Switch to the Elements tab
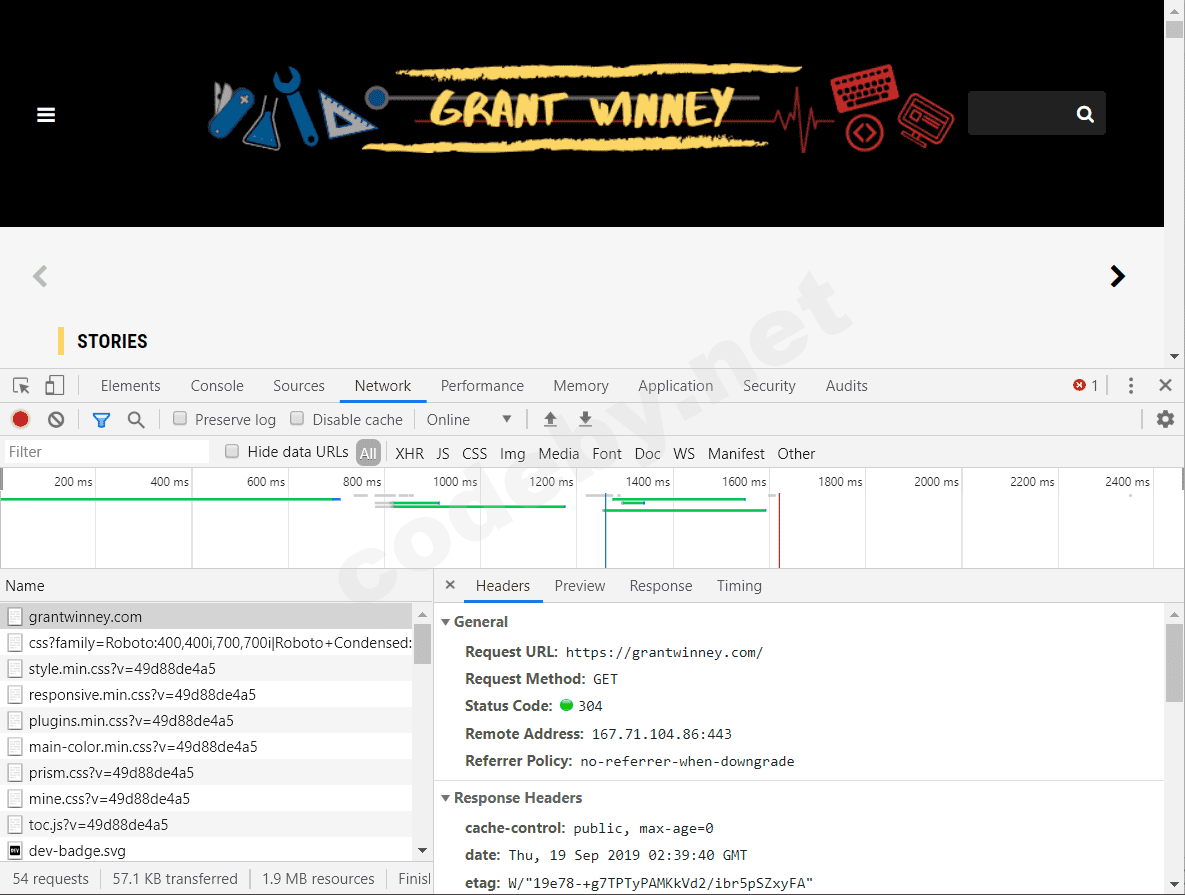 (x=131, y=386)
